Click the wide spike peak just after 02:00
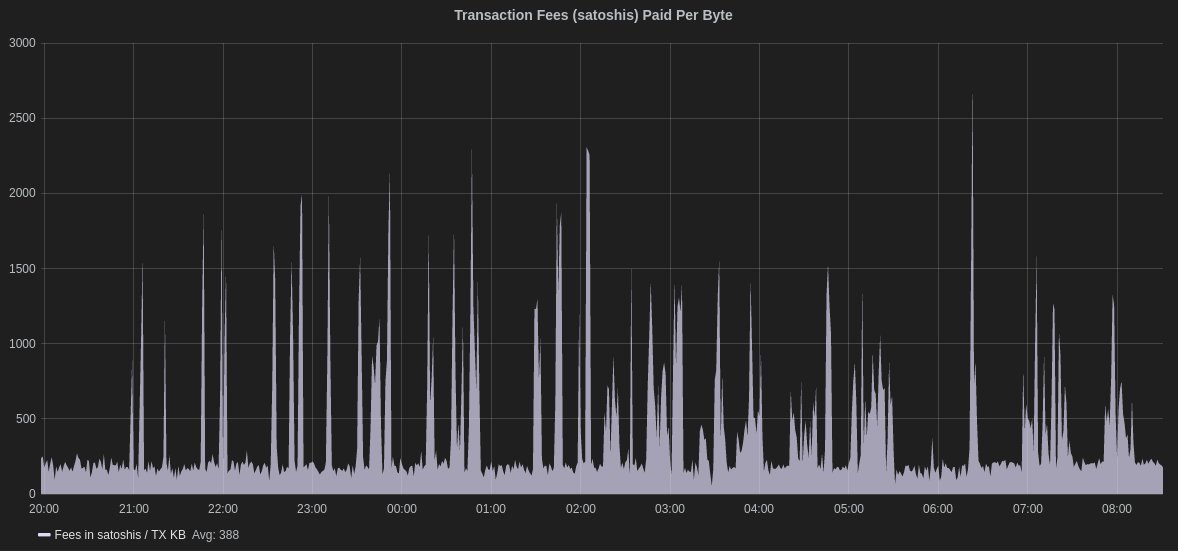 coord(587,150)
